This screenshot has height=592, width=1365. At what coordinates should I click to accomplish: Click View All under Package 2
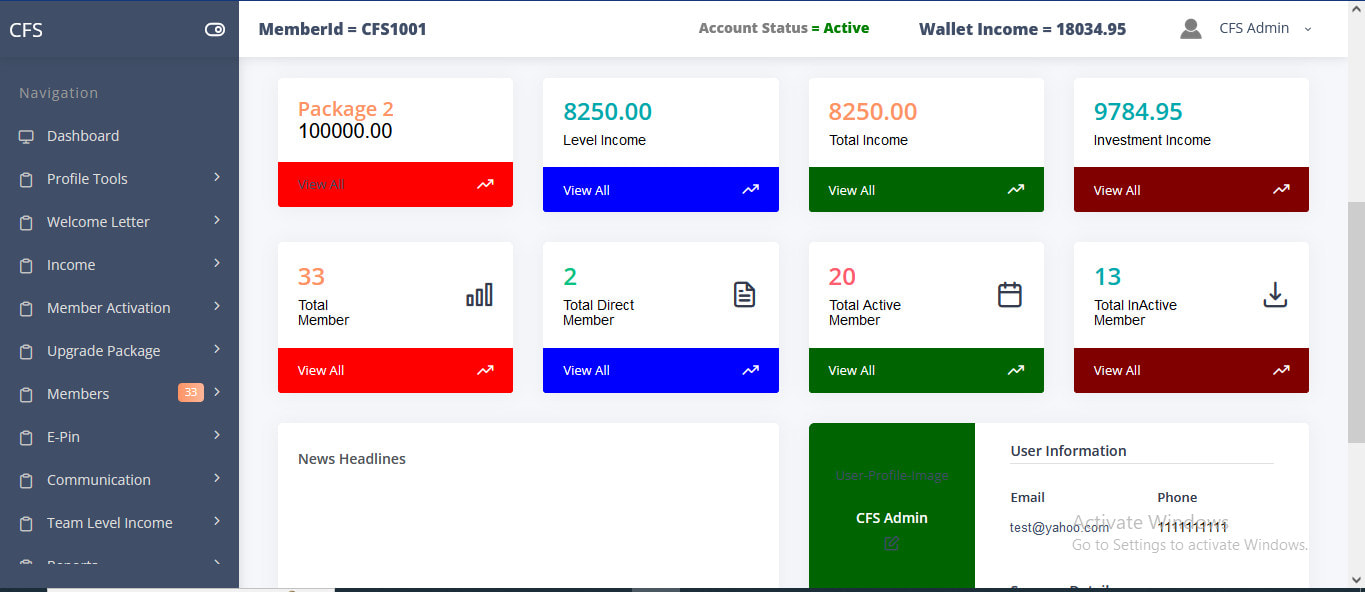click(321, 185)
